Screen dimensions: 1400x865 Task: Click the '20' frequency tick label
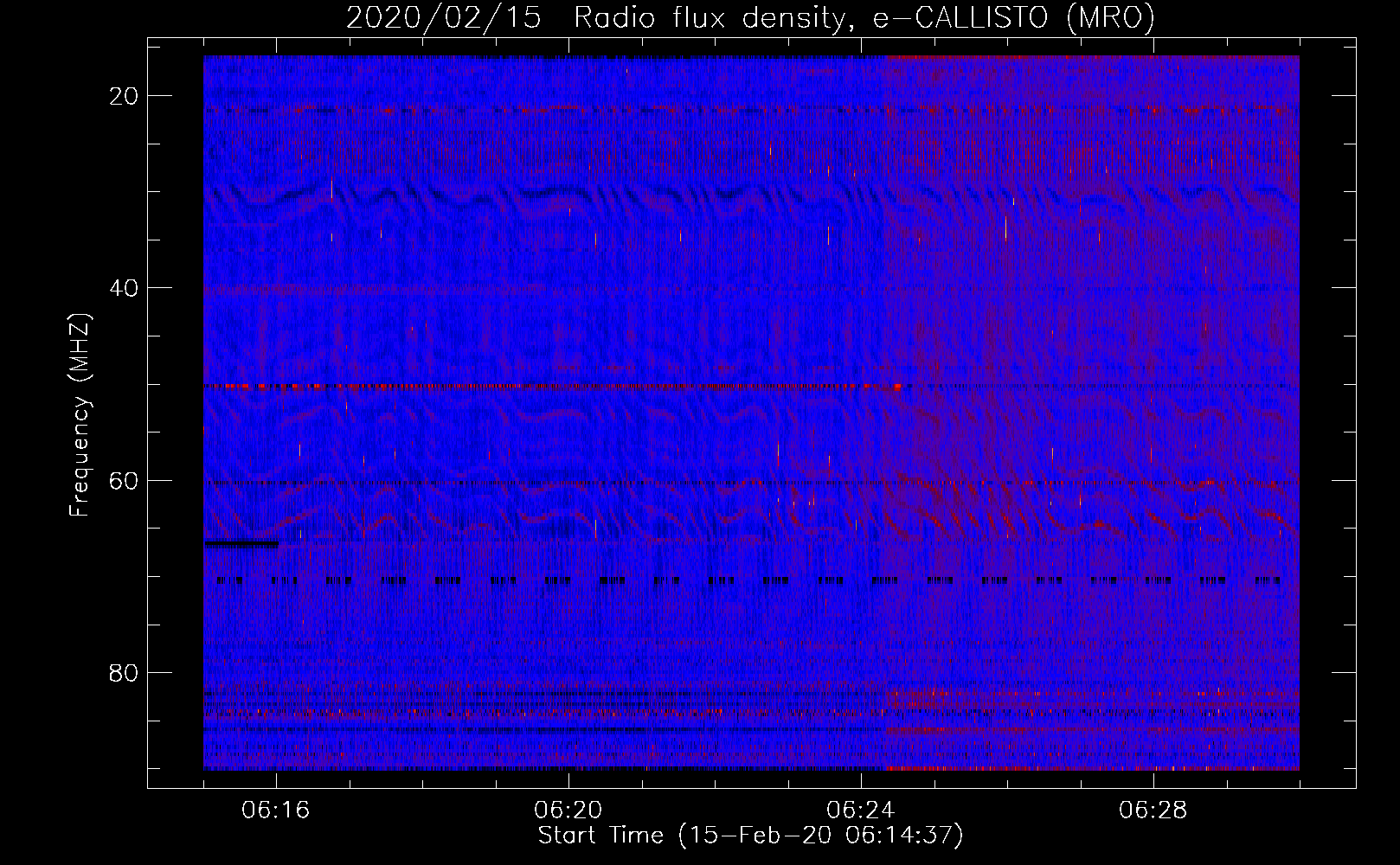click(x=125, y=96)
